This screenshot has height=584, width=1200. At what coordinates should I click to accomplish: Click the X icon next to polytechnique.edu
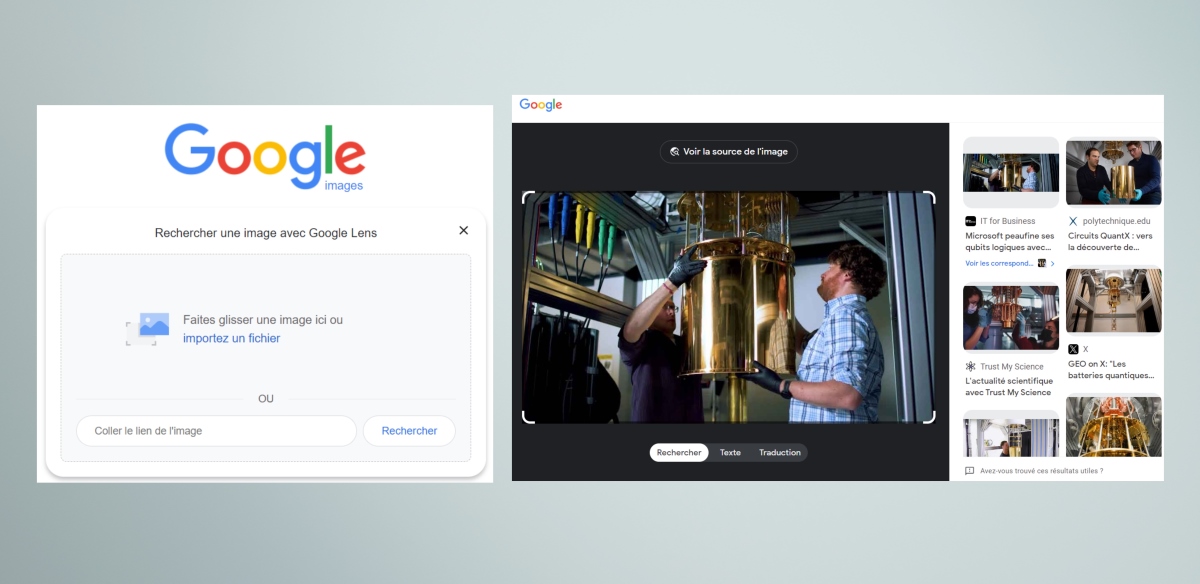click(1073, 221)
